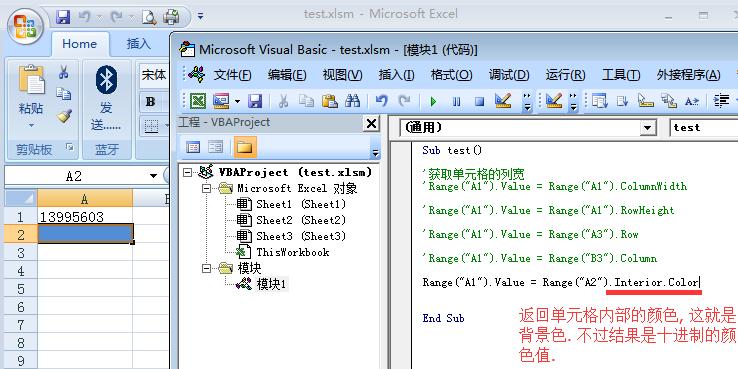Click the Name Box showing A2
This screenshot has height=369, width=738.
click(74, 176)
